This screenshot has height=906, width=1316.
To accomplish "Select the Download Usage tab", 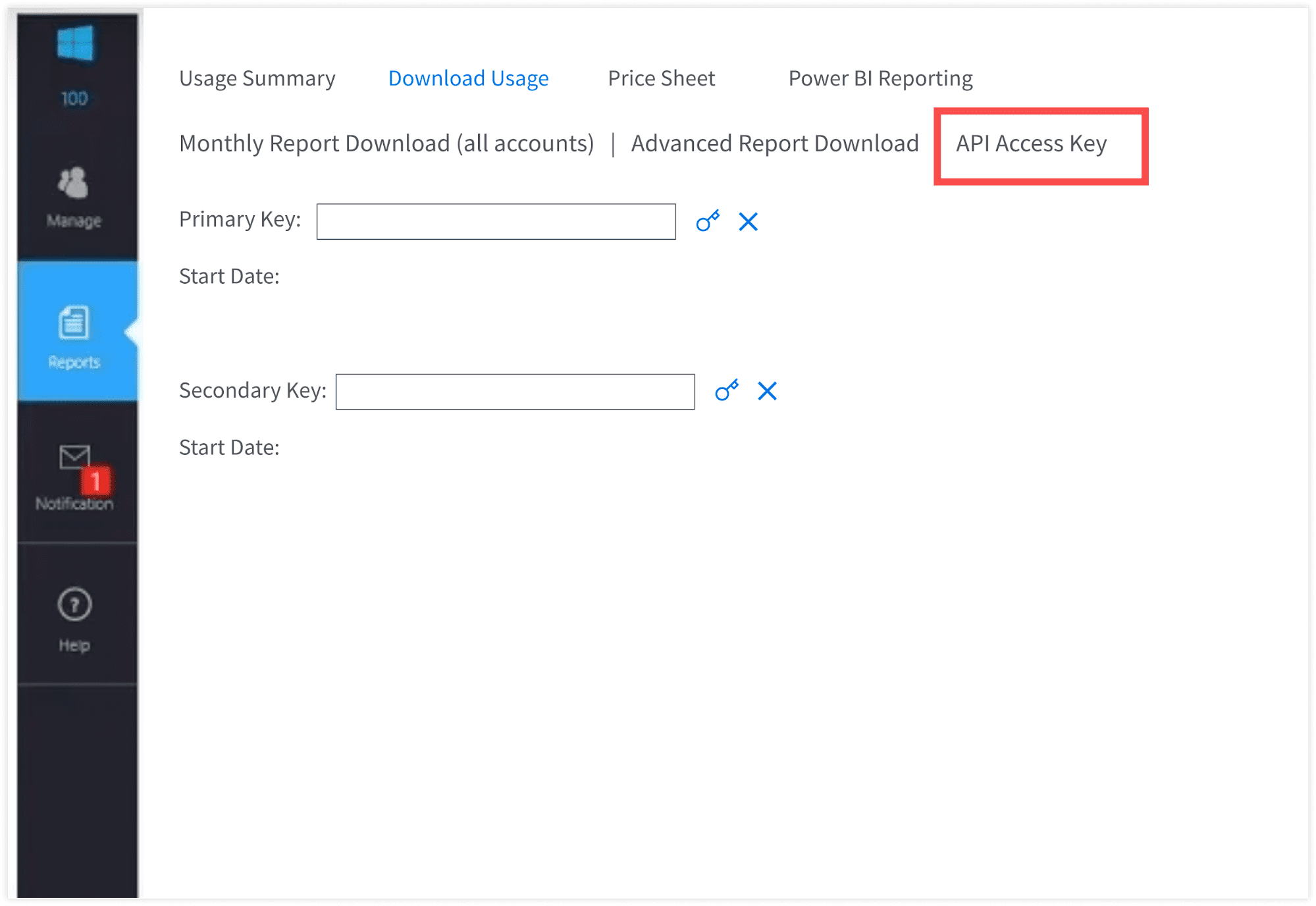I will pos(468,78).
